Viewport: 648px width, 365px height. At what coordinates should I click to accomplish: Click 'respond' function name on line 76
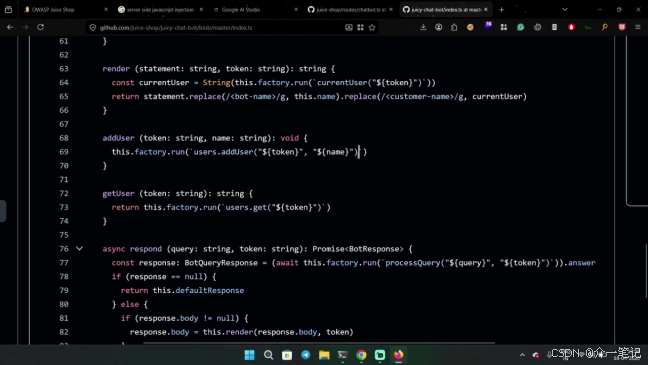pyautogui.click(x=146, y=248)
